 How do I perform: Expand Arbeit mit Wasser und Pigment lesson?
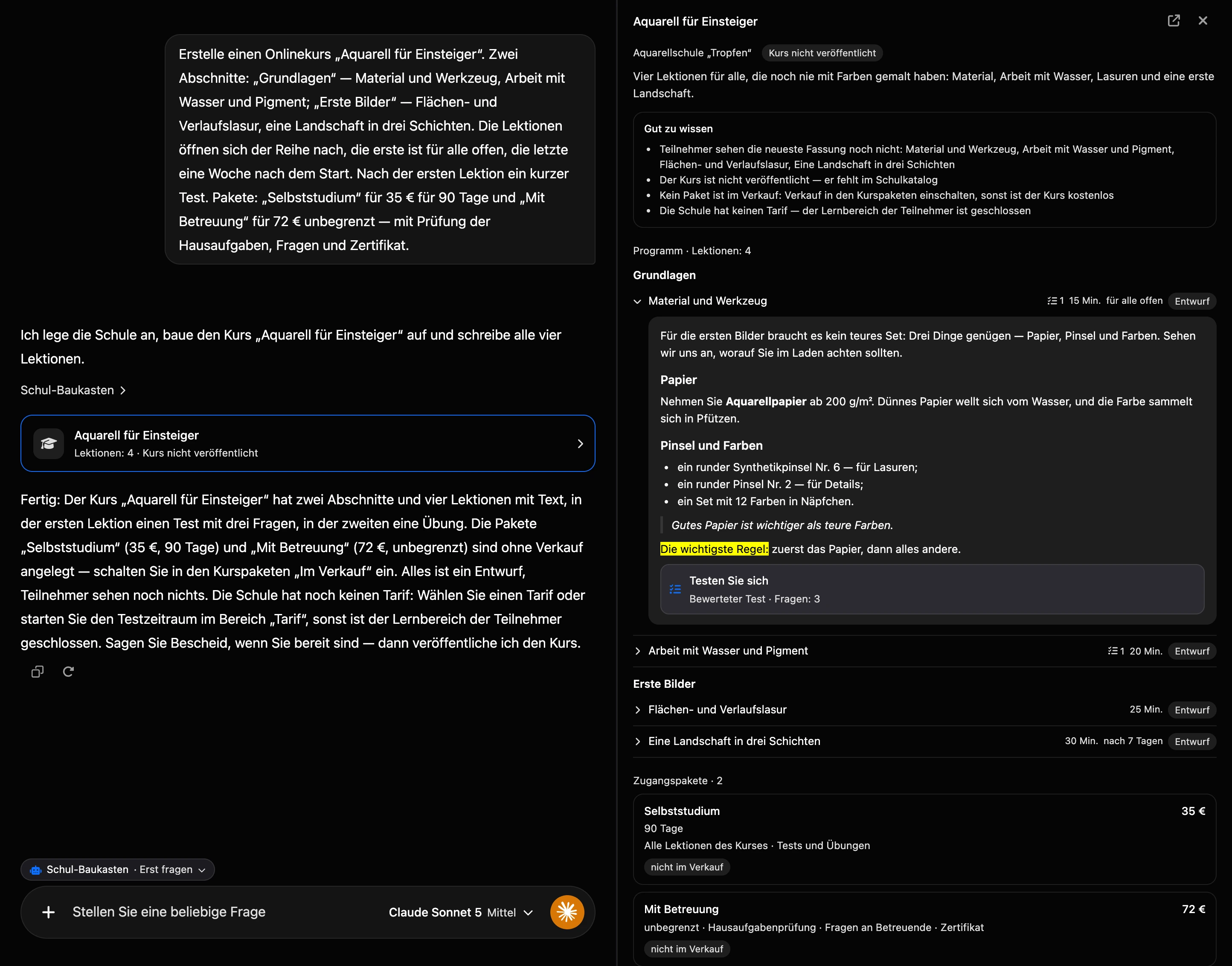(x=638, y=651)
